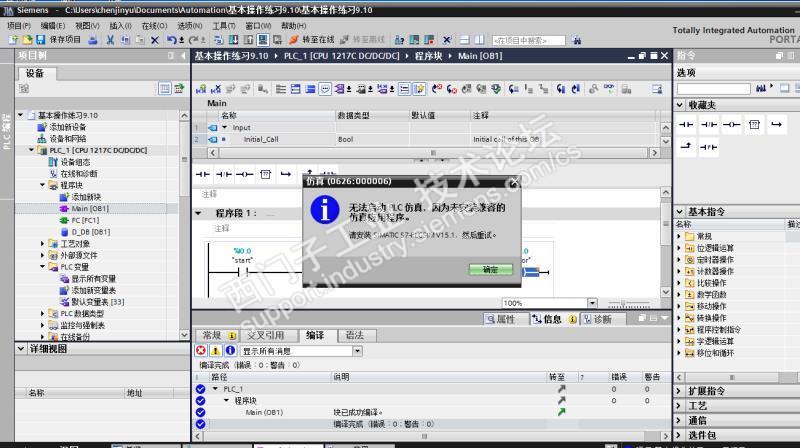The image size is (800, 448).
Task: Go to Main (OB1) via green arrow
Action: tap(562, 412)
